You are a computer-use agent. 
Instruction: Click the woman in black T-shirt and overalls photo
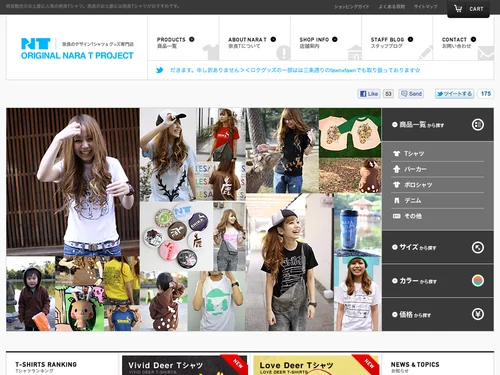tap(290, 262)
